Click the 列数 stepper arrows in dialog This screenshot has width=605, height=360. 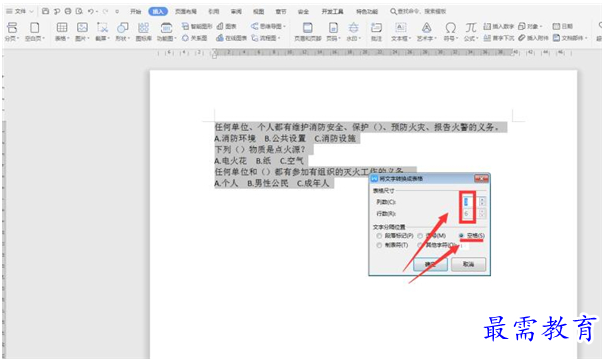tap(482, 201)
